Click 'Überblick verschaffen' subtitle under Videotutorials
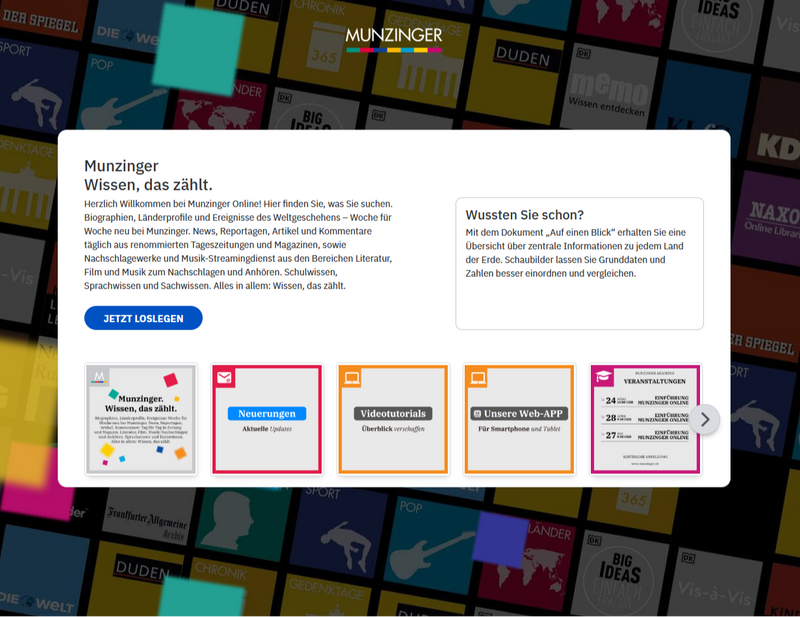Screen dimensions: 800x617 click(x=393, y=429)
